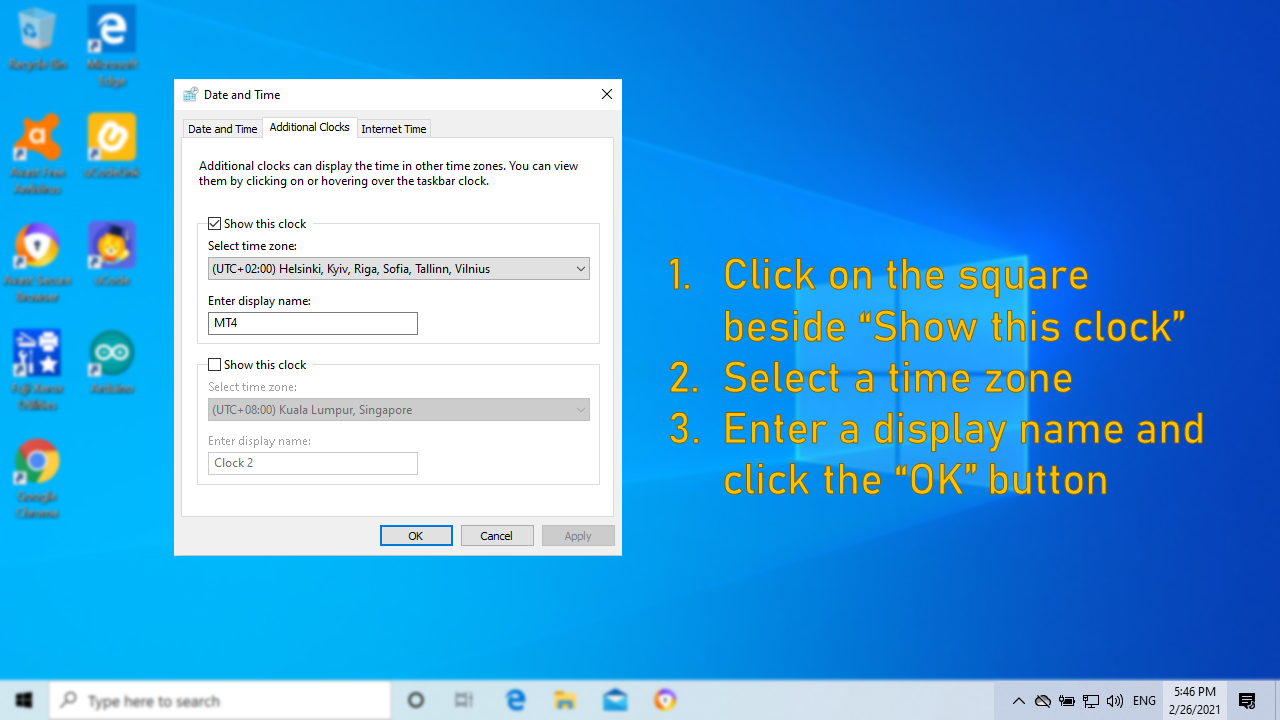The width and height of the screenshot is (1280, 720).
Task: Select the Avast Secure Browser desktop icon
Action: tap(37, 243)
